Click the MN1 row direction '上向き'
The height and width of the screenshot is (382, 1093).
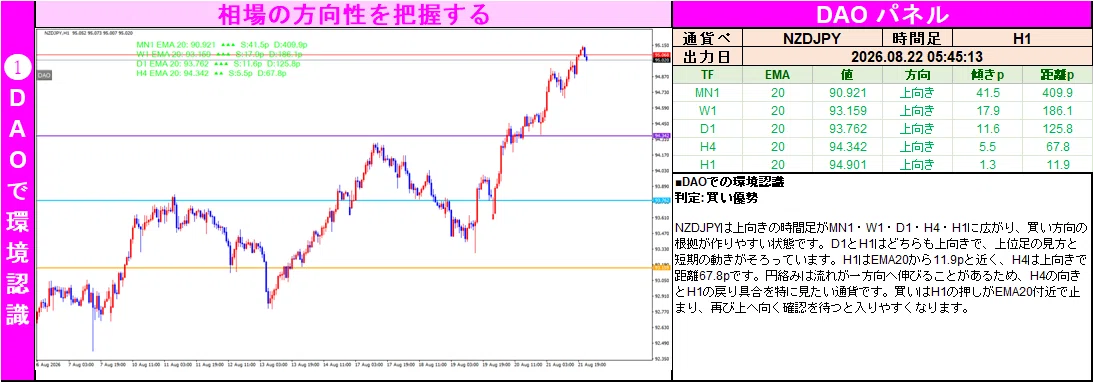pos(917,93)
